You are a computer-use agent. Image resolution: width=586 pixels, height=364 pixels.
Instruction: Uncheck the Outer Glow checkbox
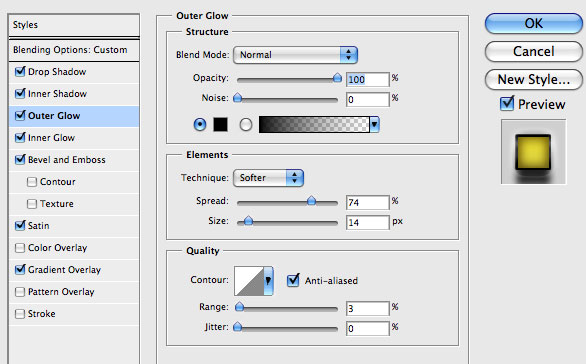click(x=20, y=115)
